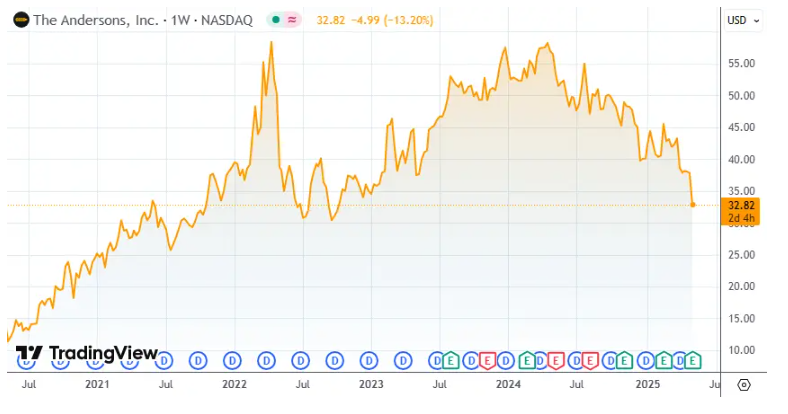Open the red earnings marker before 2024
Image resolution: width=788 pixels, height=414 pixels.
tap(487, 361)
